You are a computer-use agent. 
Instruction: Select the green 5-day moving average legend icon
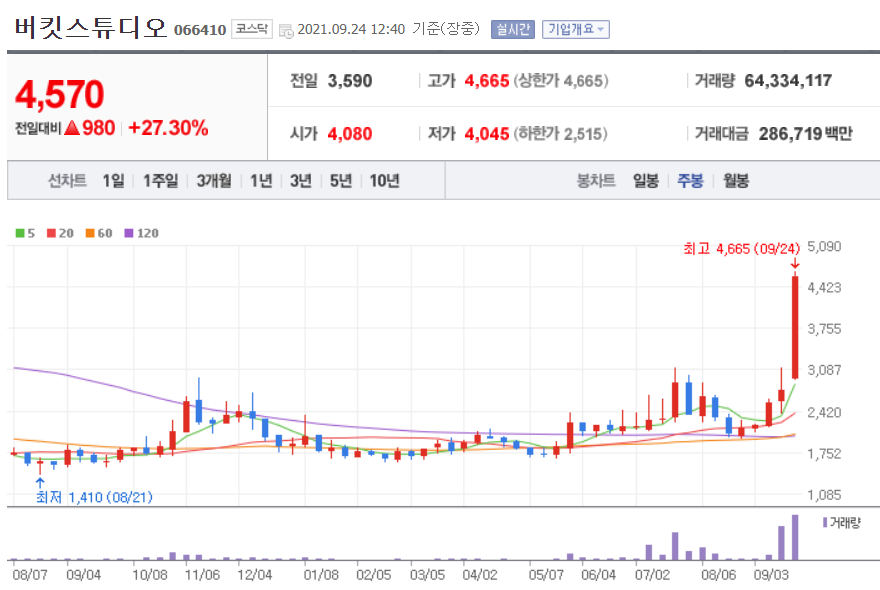20,231
